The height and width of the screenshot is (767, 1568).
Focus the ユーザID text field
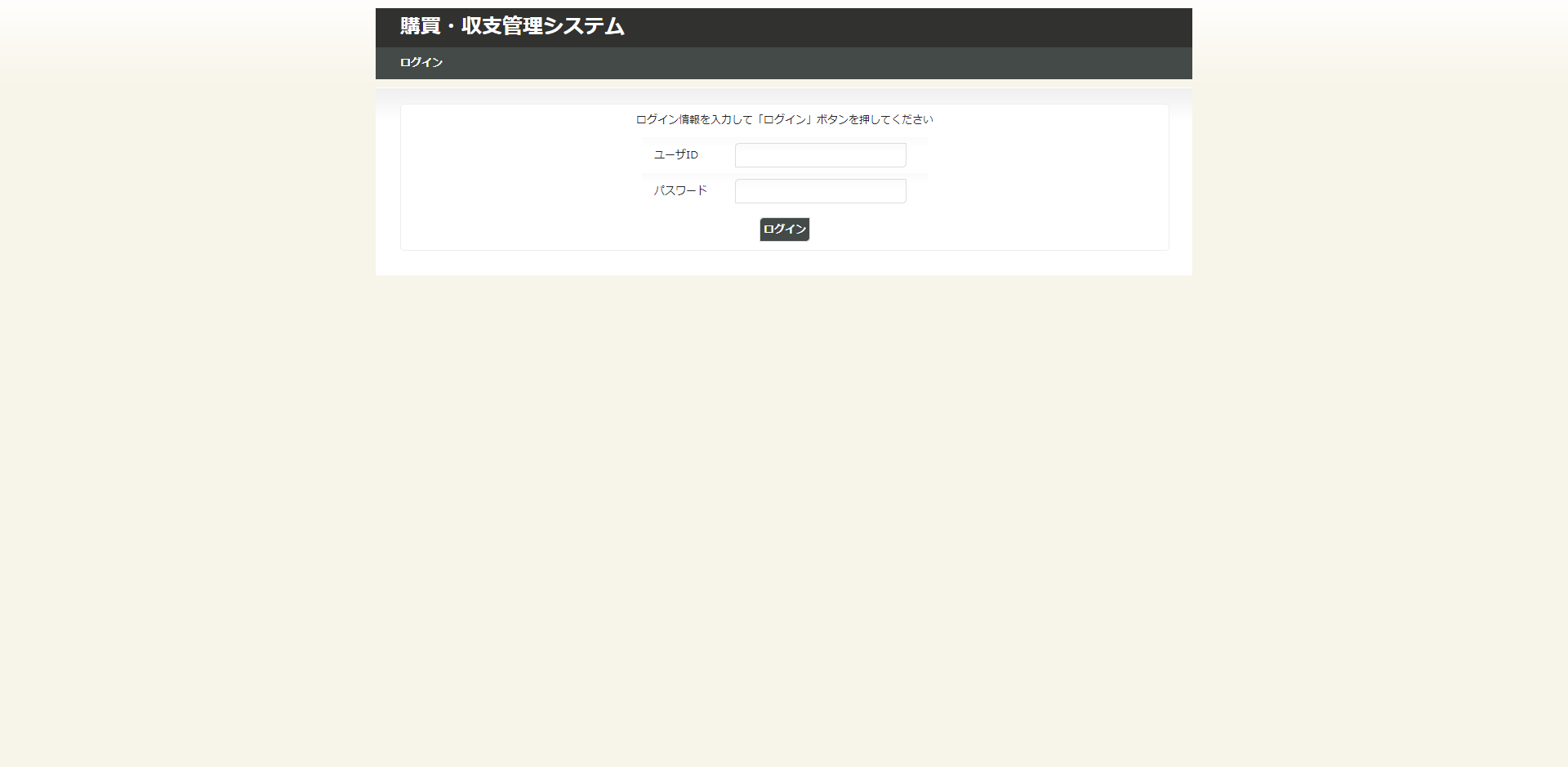pyautogui.click(x=820, y=155)
